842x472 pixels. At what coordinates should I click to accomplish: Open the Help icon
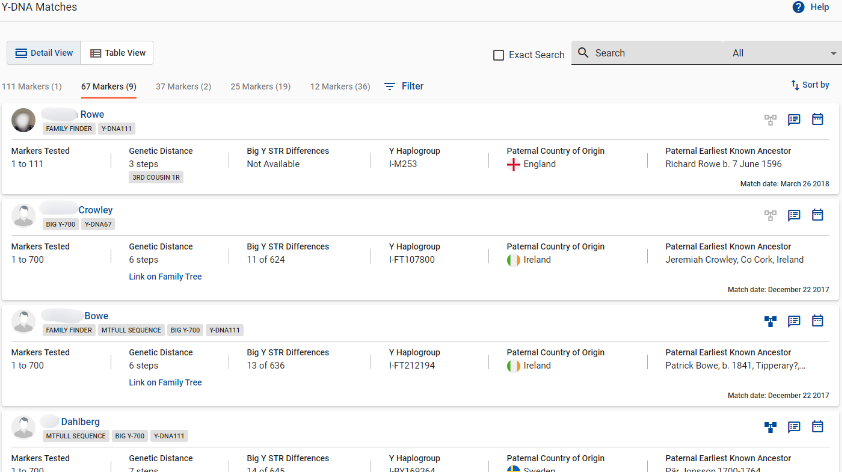(x=798, y=7)
